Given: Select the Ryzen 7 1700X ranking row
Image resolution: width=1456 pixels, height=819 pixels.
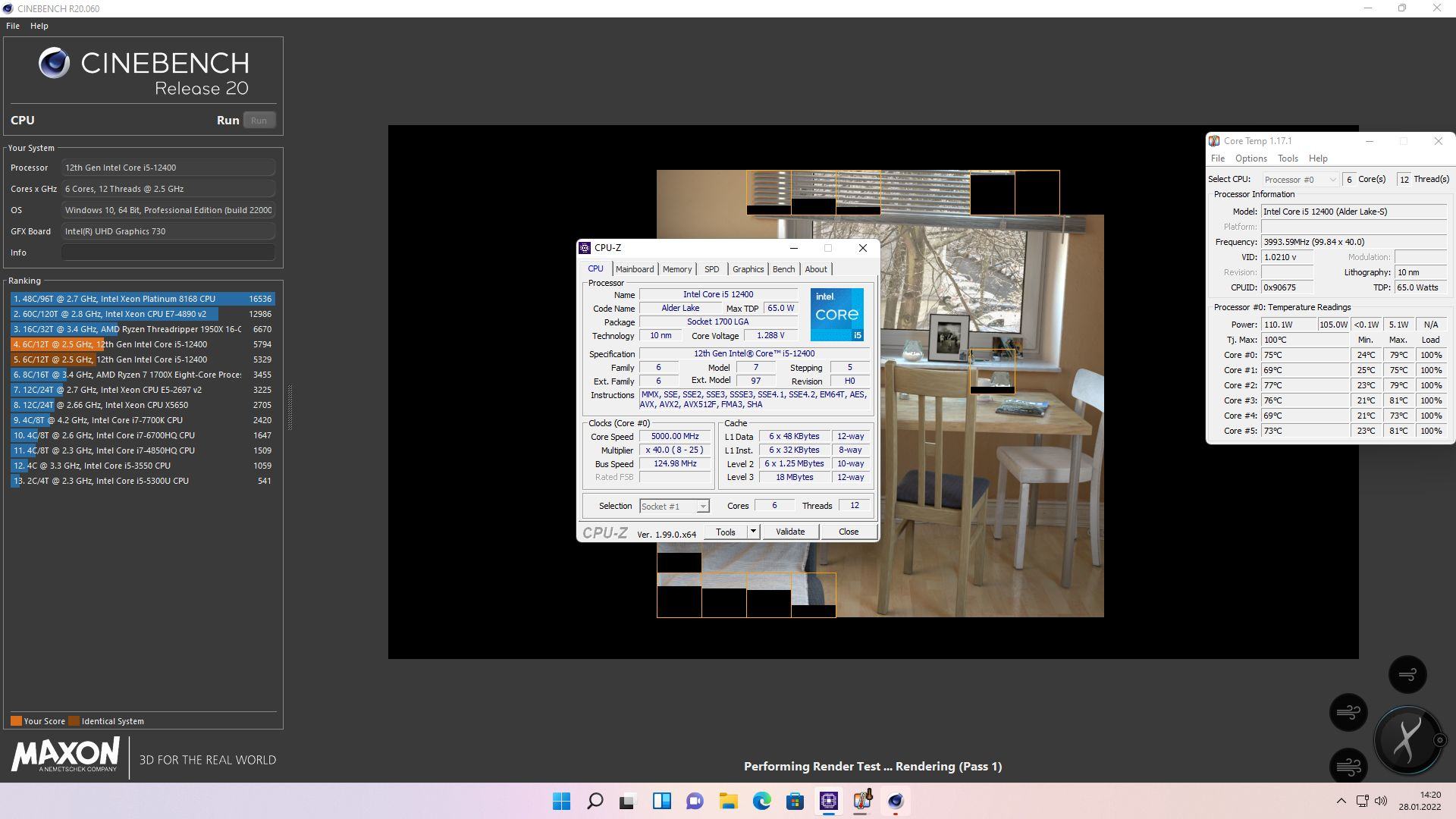Looking at the screenshot, I should click(x=143, y=375).
